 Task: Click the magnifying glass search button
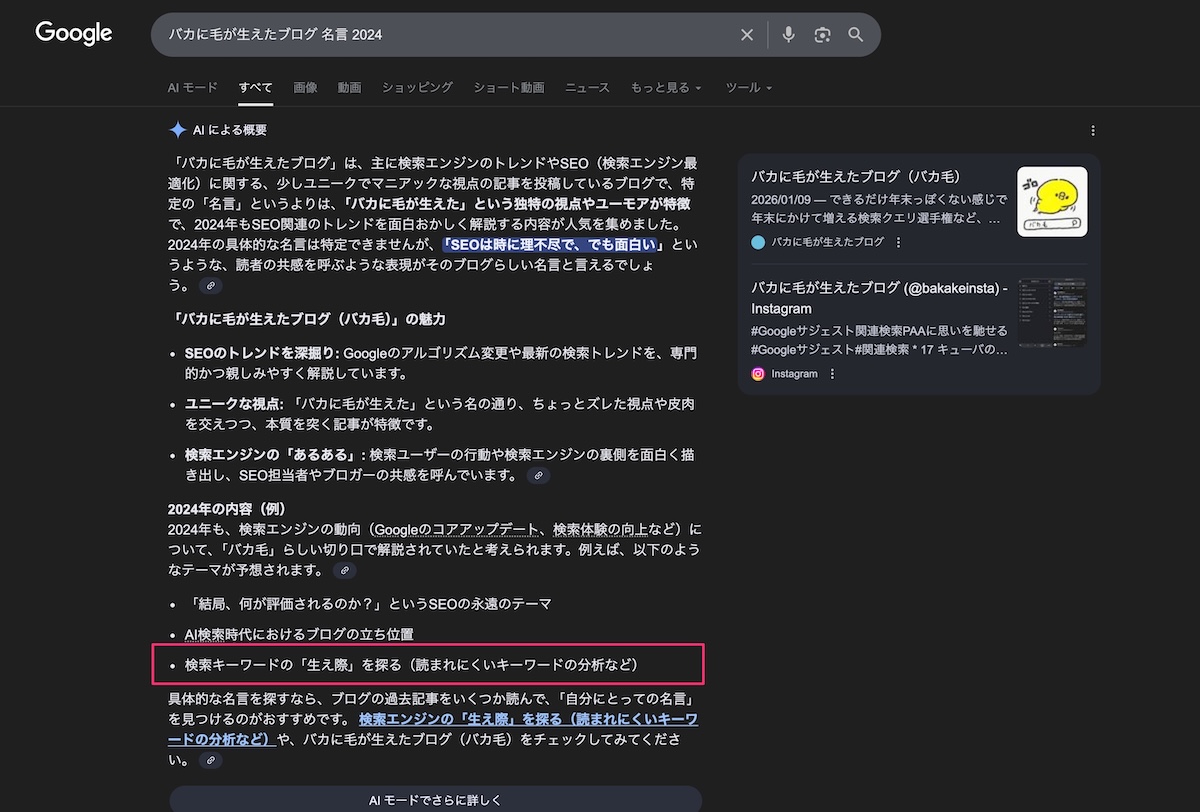pos(856,35)
